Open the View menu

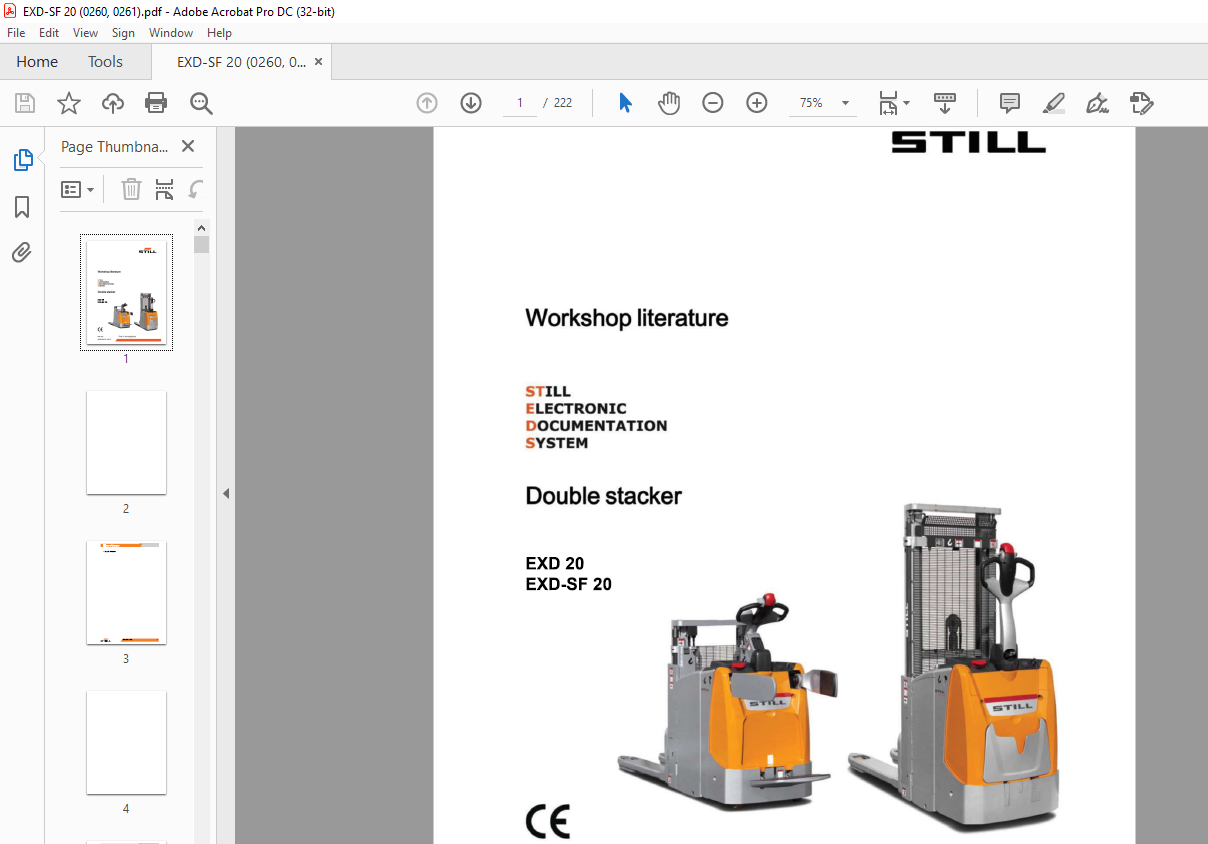click(x=85, y=33)
